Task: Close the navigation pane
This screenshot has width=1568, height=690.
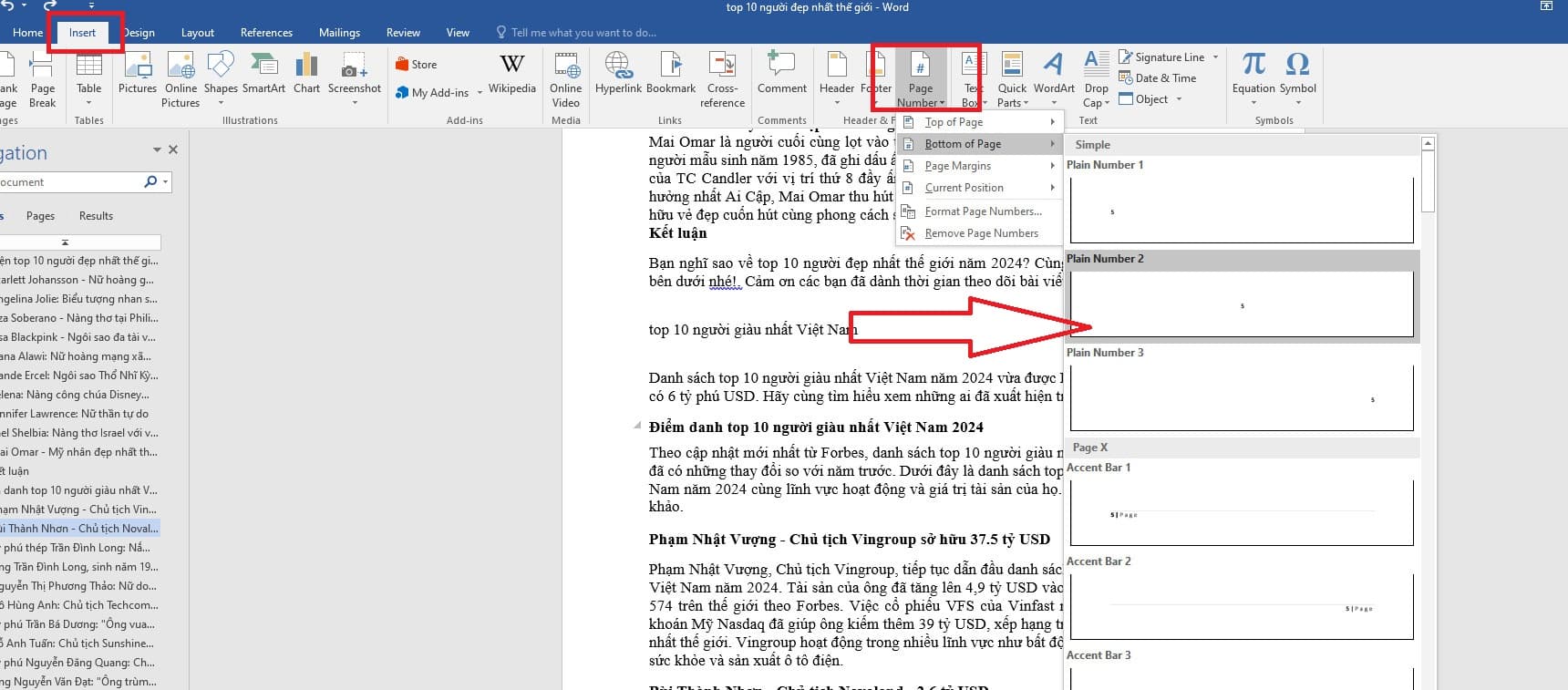Action: click(x=173, y=149)
